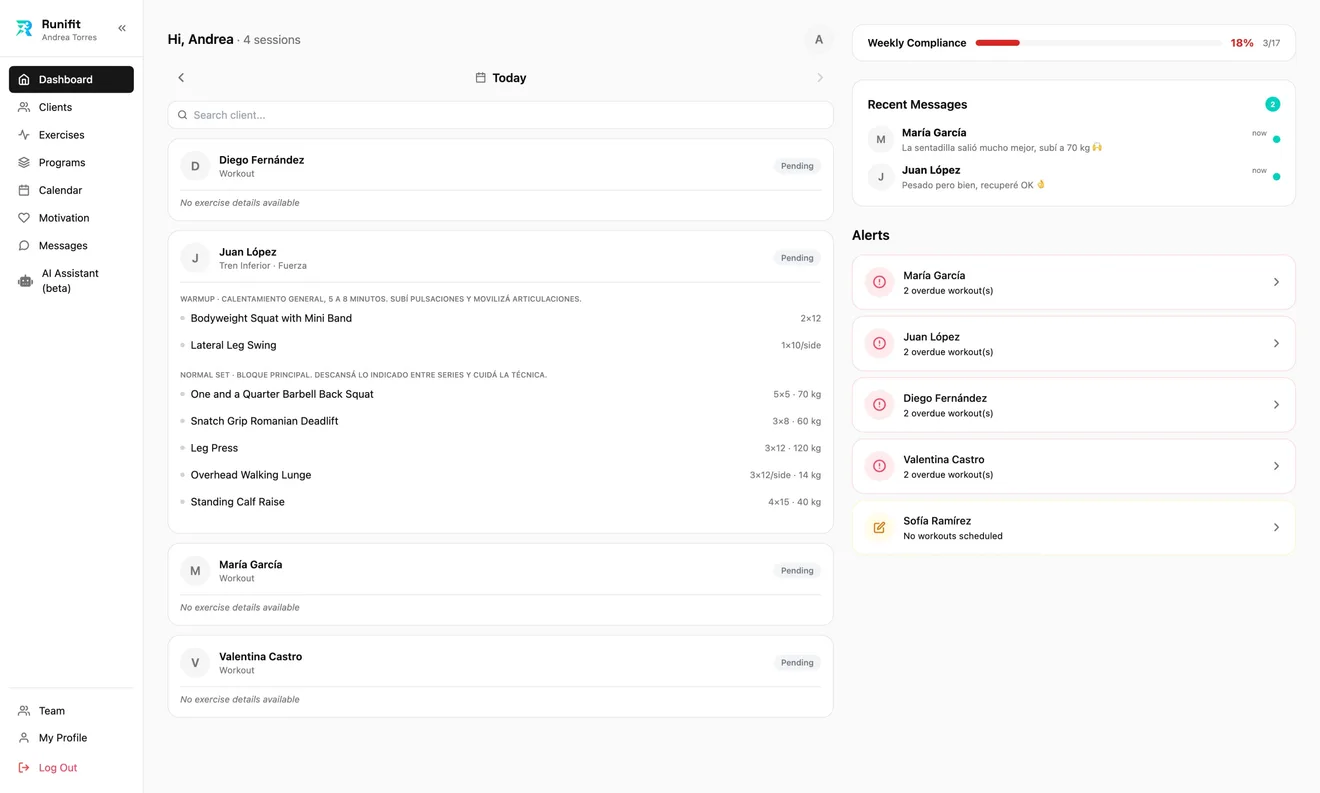Expand Sofía Ramírez alert chevron

click(1276, 527)
